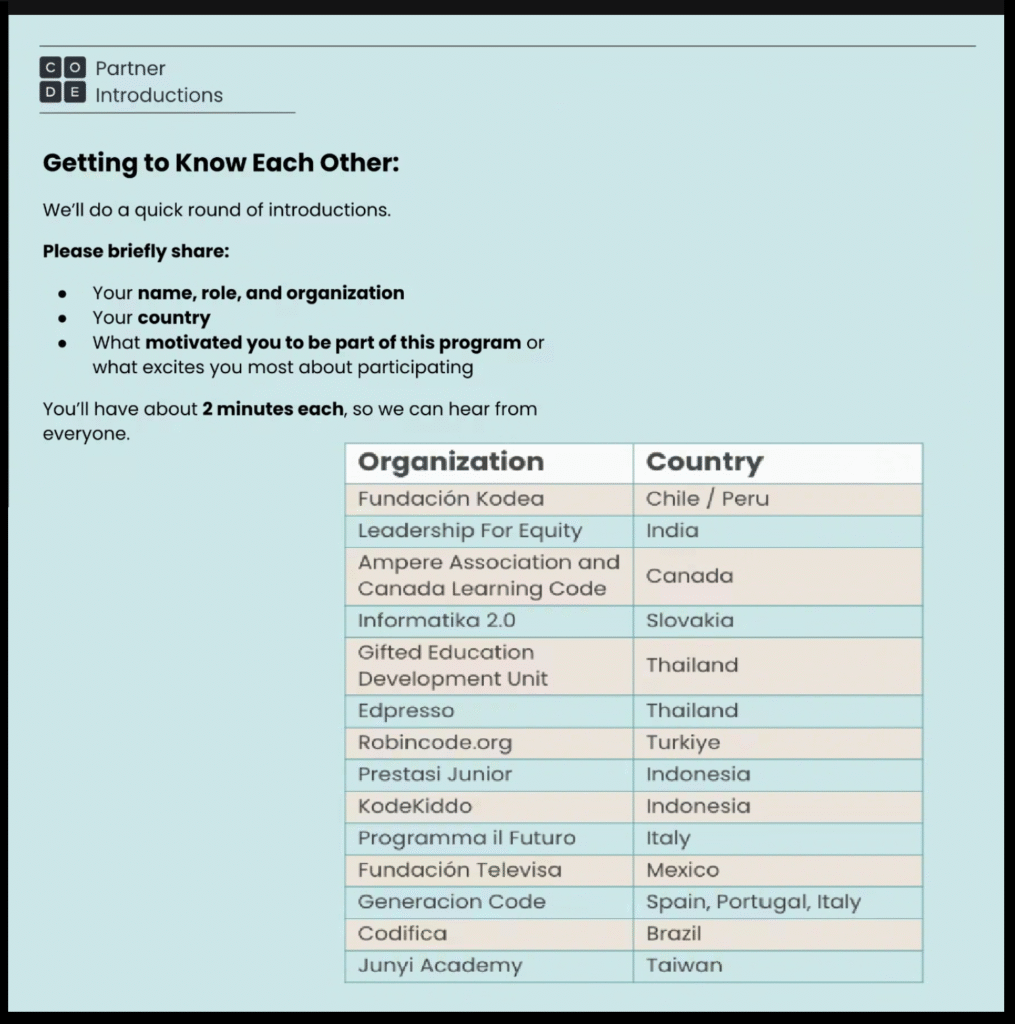Click the Fundación Televisa cell

point(460,870)
